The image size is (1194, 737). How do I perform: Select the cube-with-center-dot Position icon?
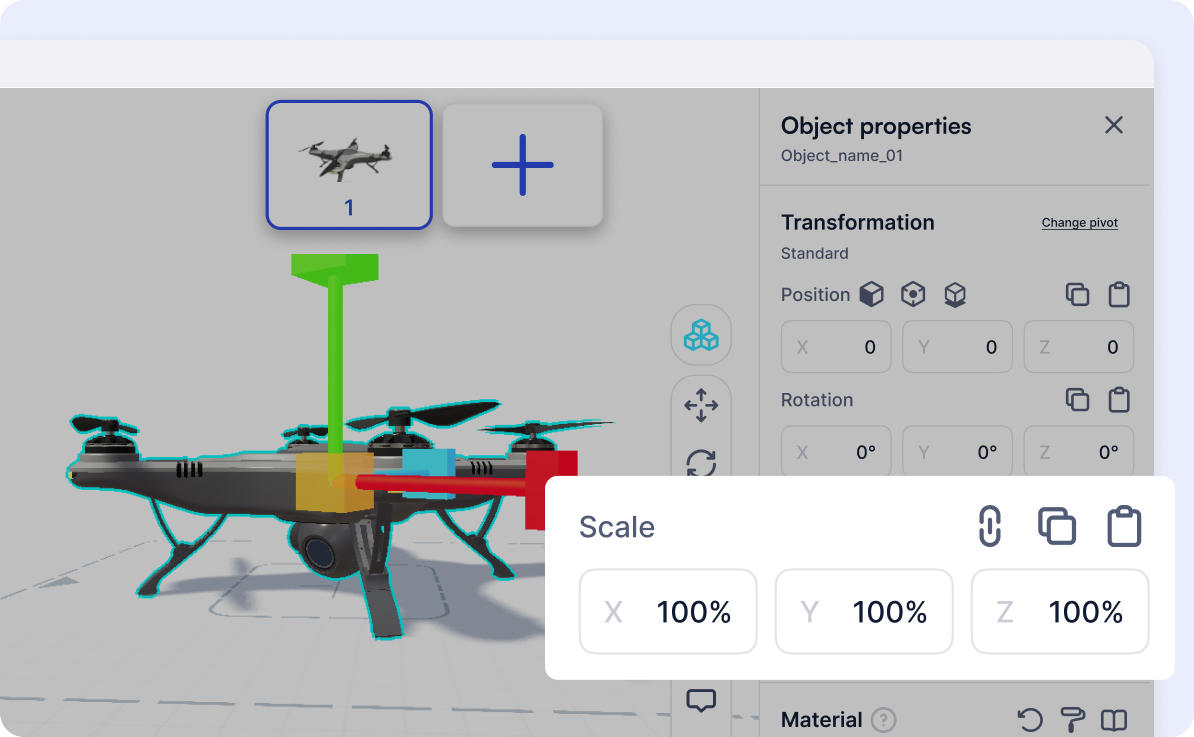pyautogui.click(x=913, y=294)
